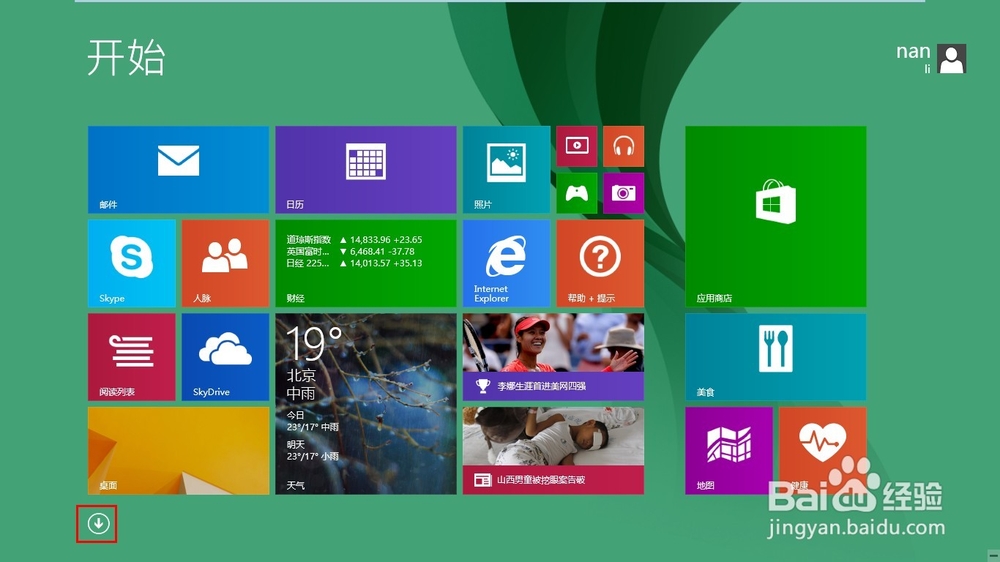1000x562 pixels.
Task: Open the user account picture menu
Action: coord(952,59)
